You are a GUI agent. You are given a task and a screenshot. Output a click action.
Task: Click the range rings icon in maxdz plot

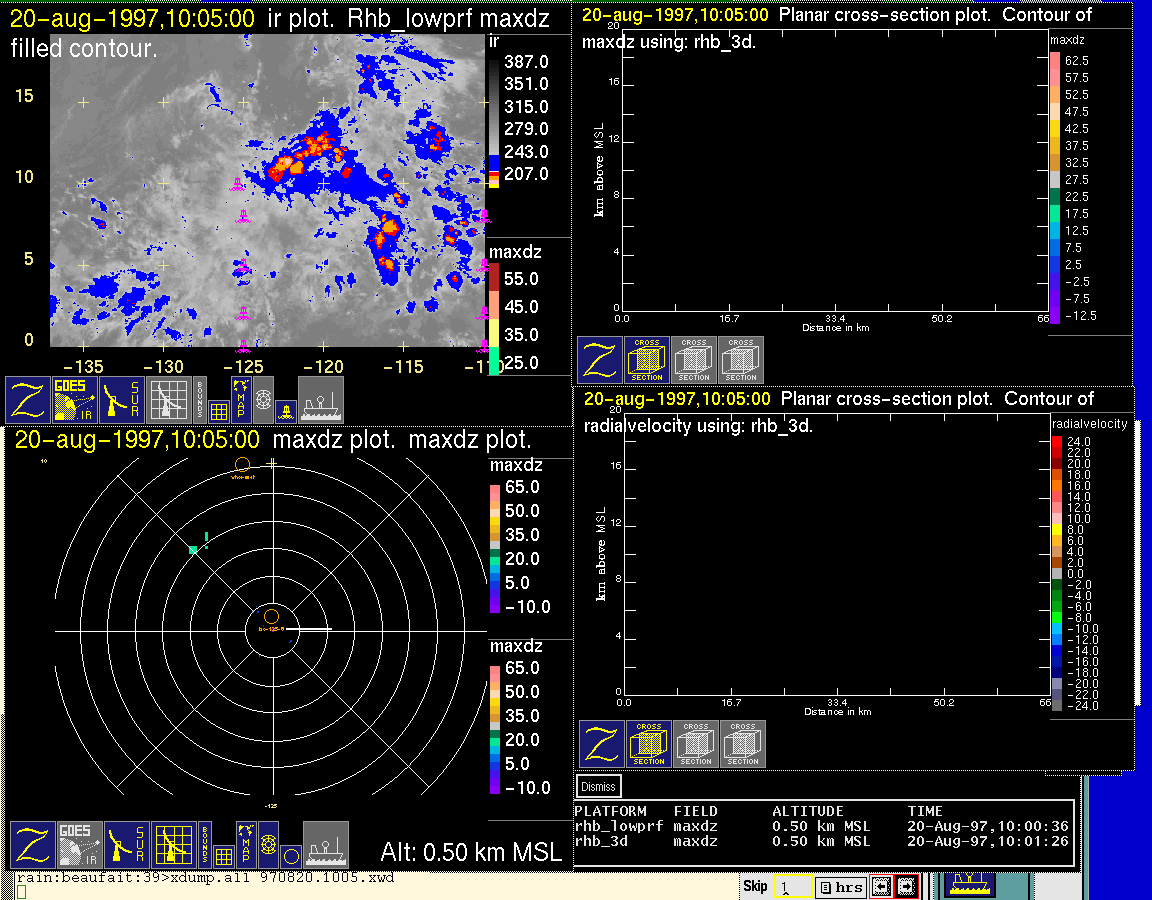tap(267, 845)
